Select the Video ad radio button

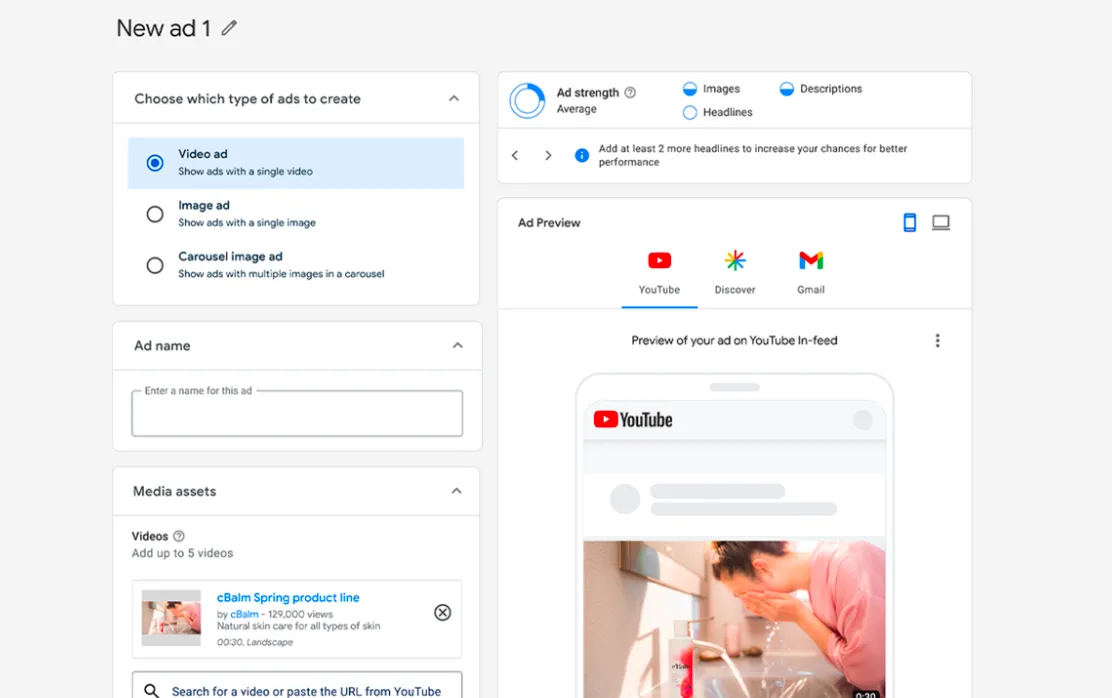click(x=155, y=163)
